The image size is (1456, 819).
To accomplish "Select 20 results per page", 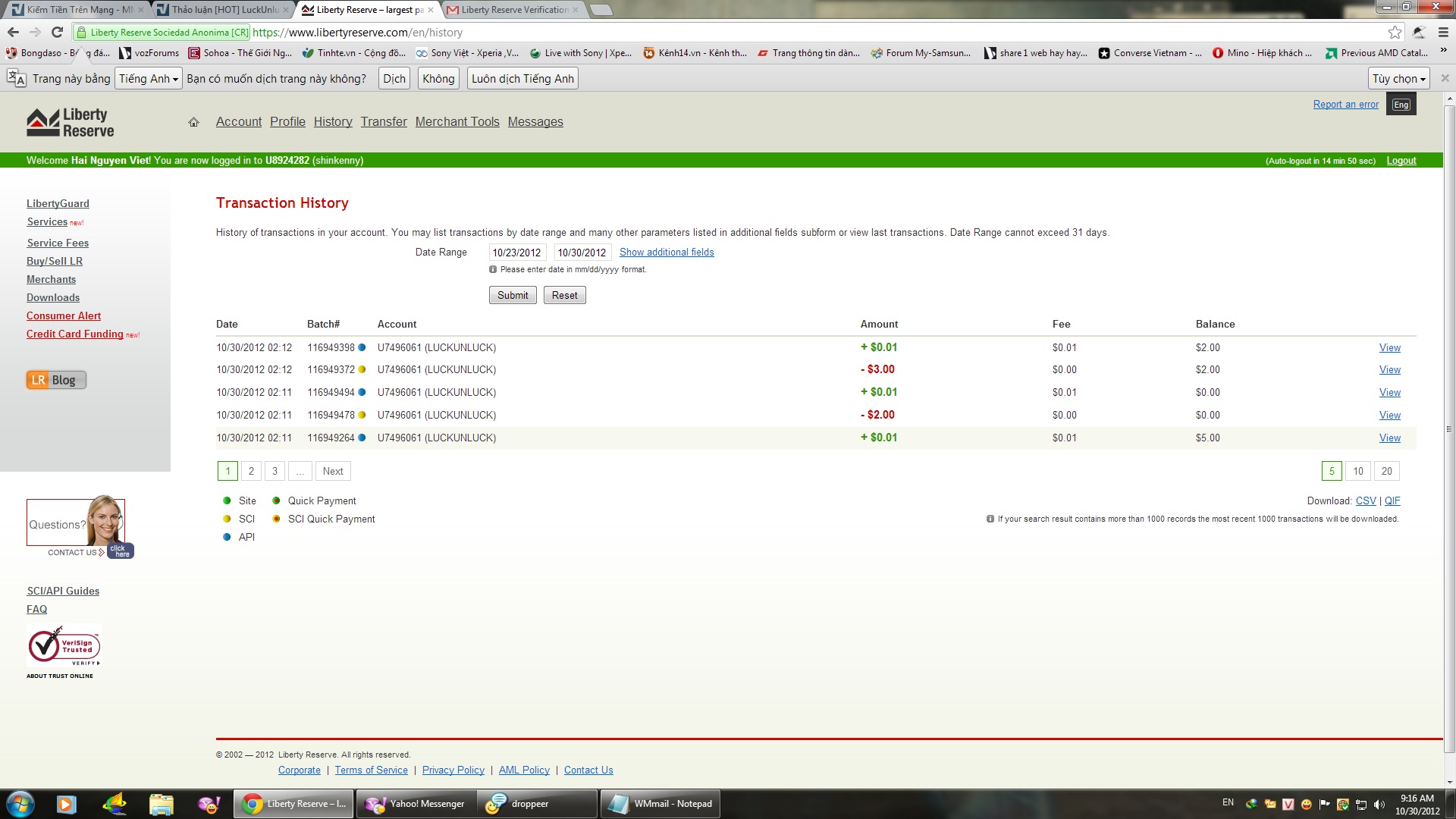I will tap(1386, 471).
